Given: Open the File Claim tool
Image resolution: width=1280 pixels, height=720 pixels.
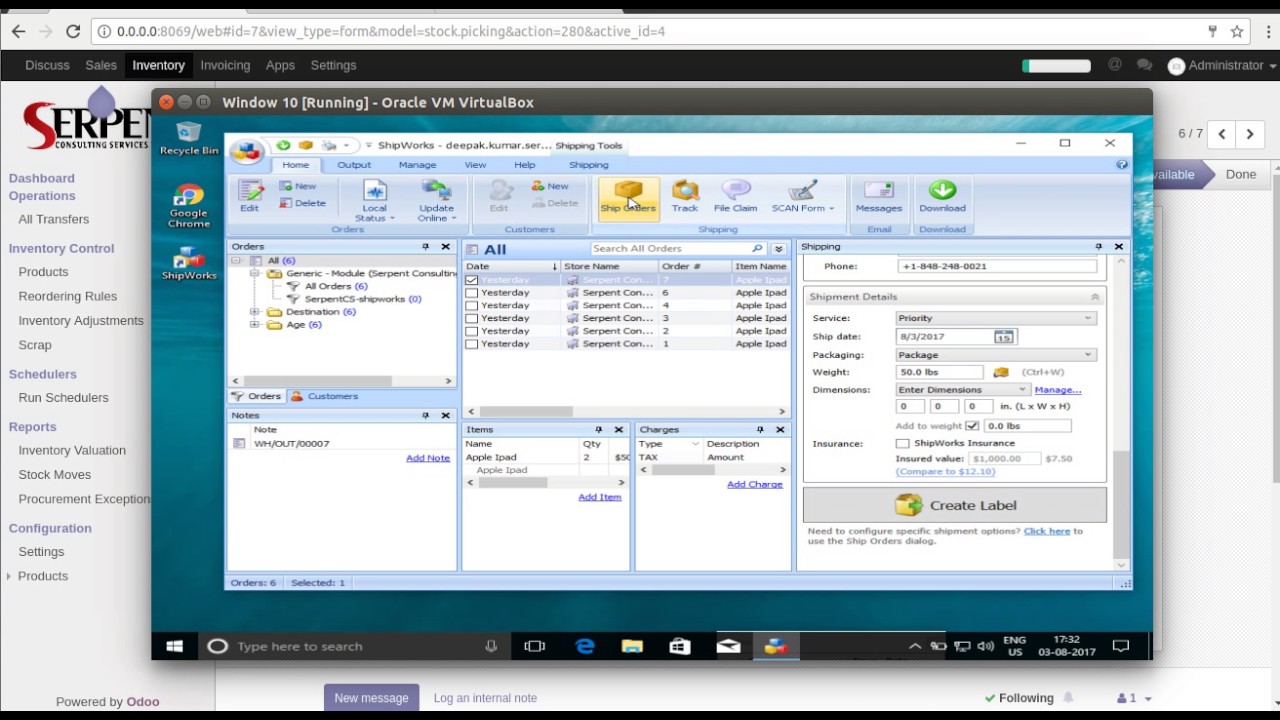Looking at the screenshot, I should [735, 196].
